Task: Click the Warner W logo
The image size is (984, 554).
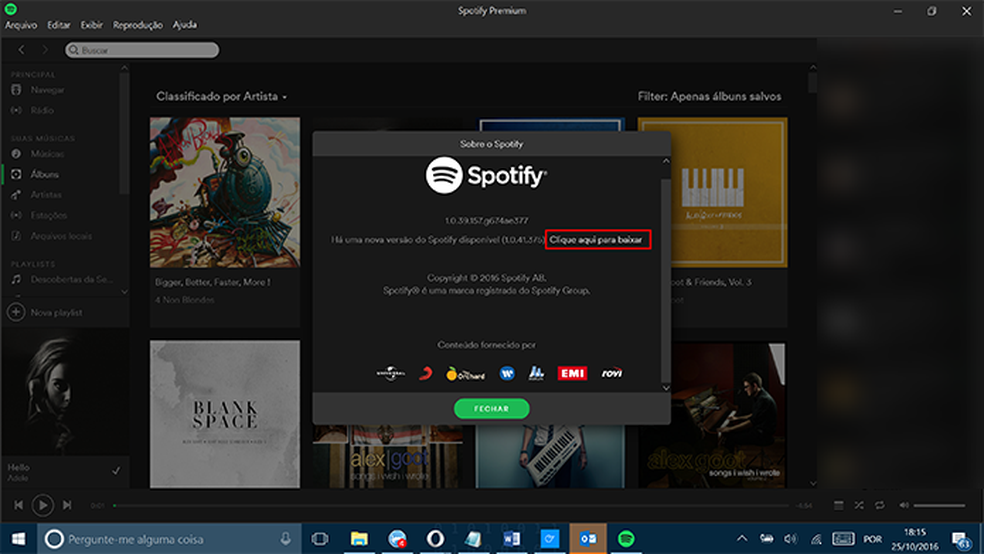Action: pos(507,373)
